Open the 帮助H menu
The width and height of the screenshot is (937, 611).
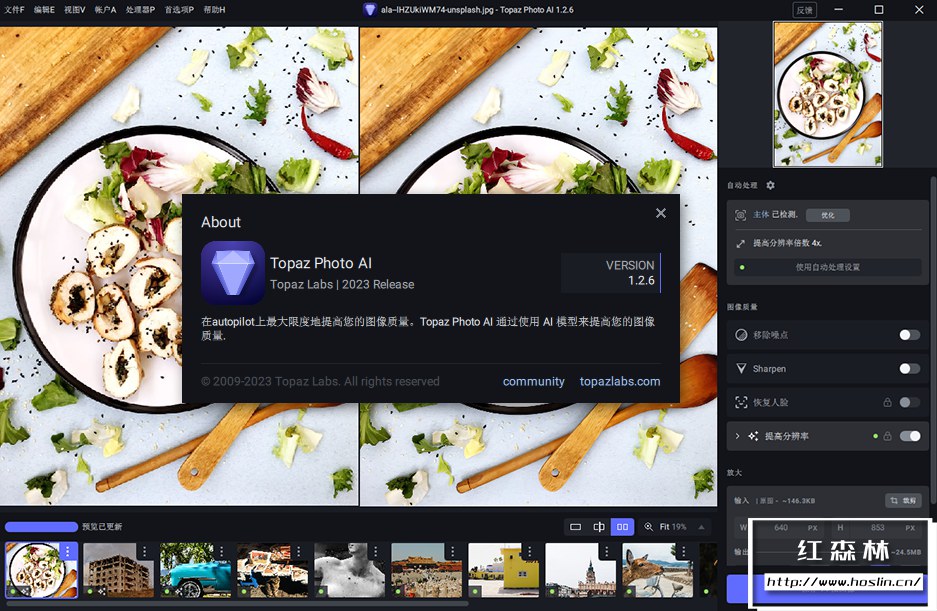[x=215, y=10]
